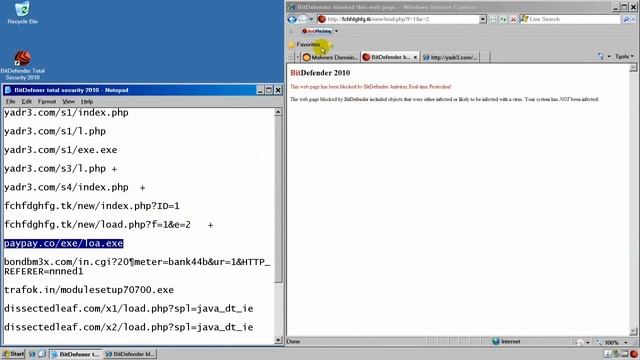Click the green dollar tray icon
640x360 pixels.
point(617,354)
